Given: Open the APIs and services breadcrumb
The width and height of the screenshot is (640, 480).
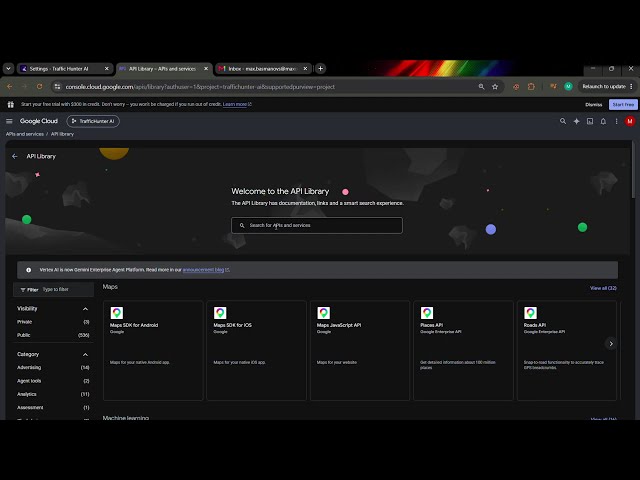Looking at the screenshot, I should click(x=24, y=134).
